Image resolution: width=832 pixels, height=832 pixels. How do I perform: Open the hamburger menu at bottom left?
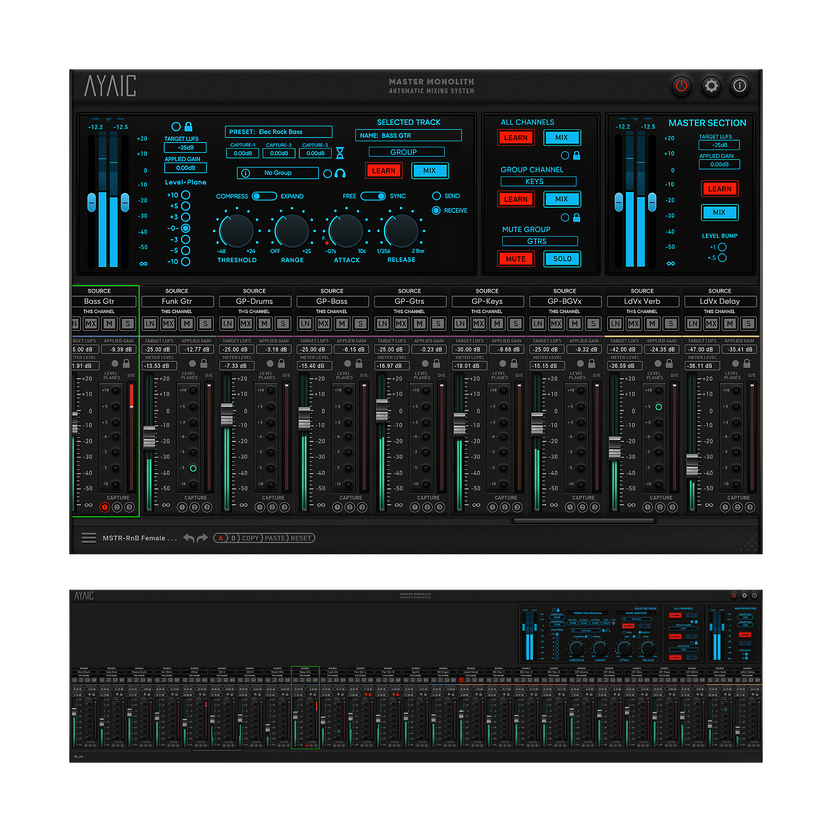click(x=89, y=538)
